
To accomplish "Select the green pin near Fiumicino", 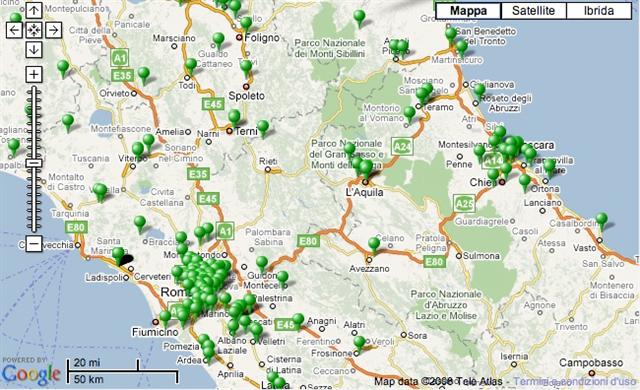I will (165, 318).
